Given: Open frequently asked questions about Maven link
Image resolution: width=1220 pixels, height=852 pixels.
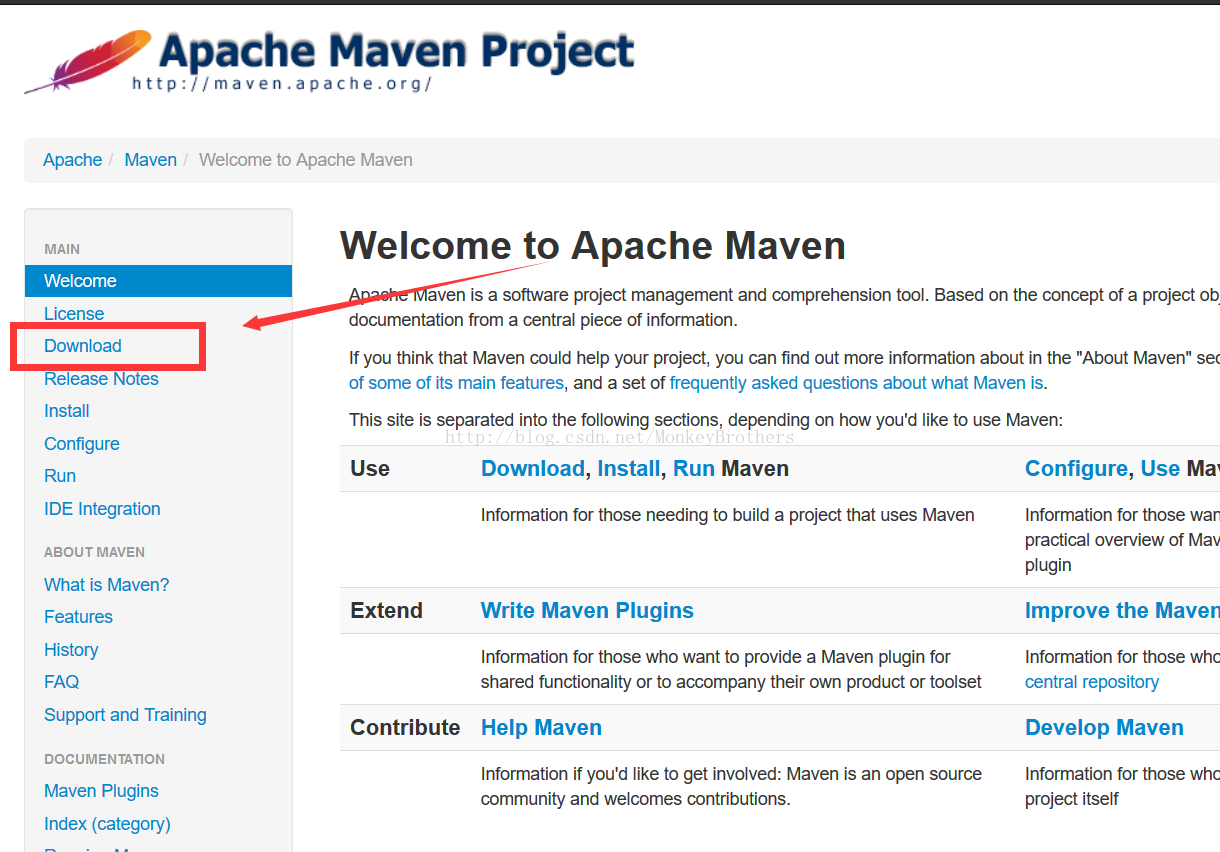Looking at the screenshot, I should pos(856,383).
